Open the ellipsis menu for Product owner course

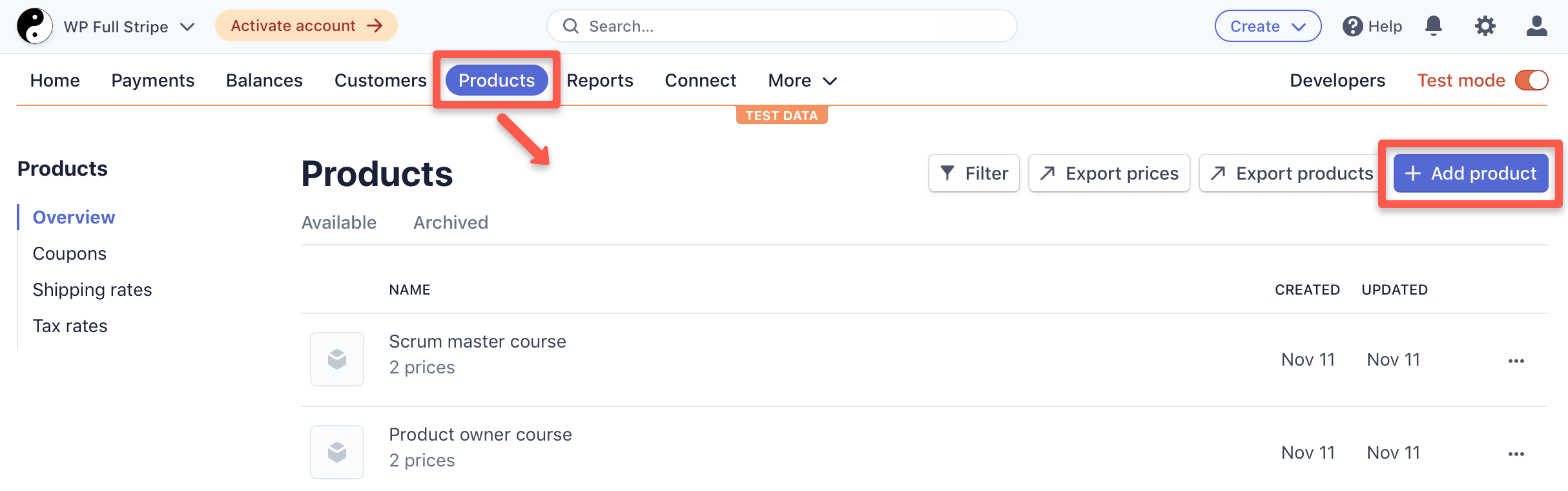(x=1517, y=452)
